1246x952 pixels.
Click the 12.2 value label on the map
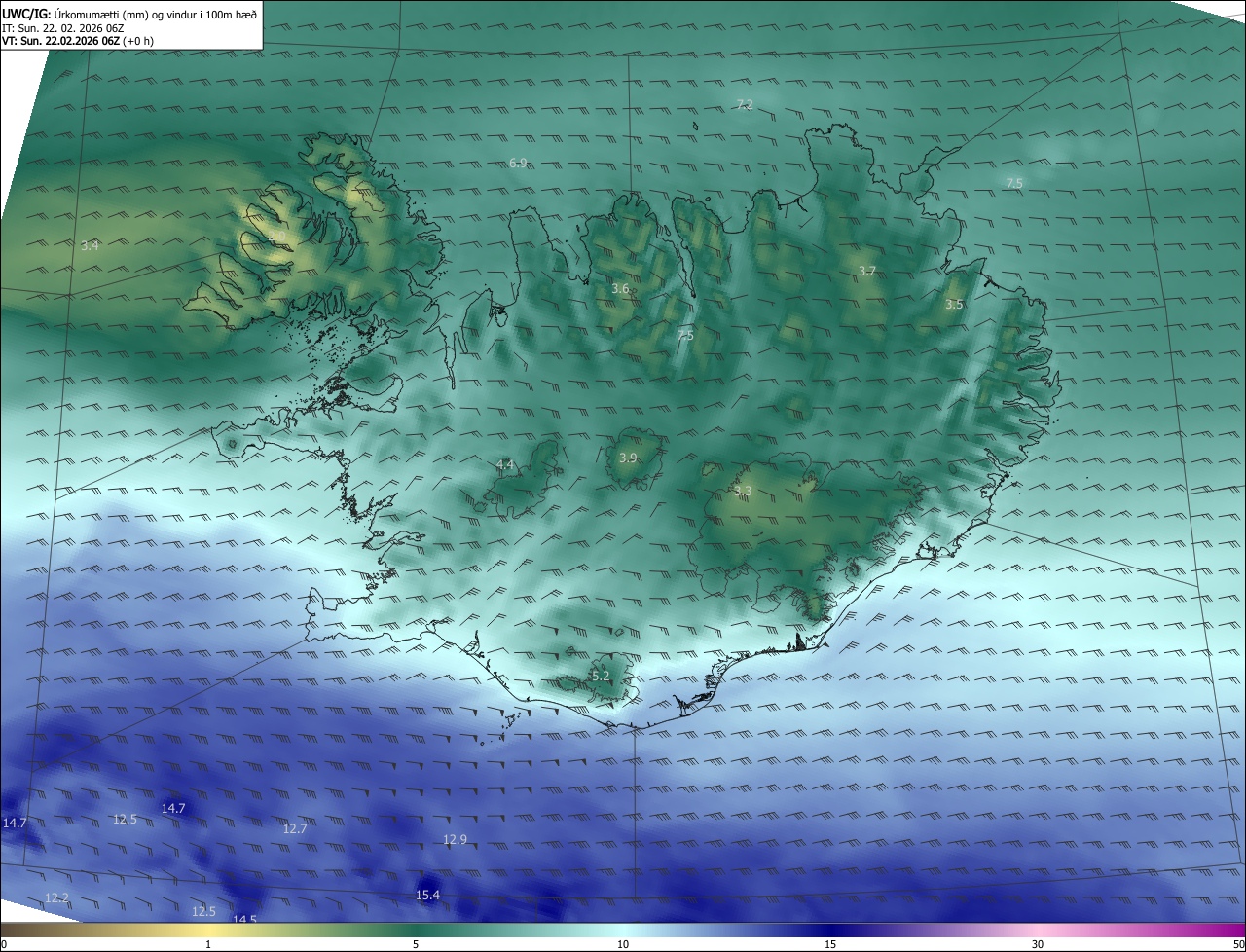(57, 897)
